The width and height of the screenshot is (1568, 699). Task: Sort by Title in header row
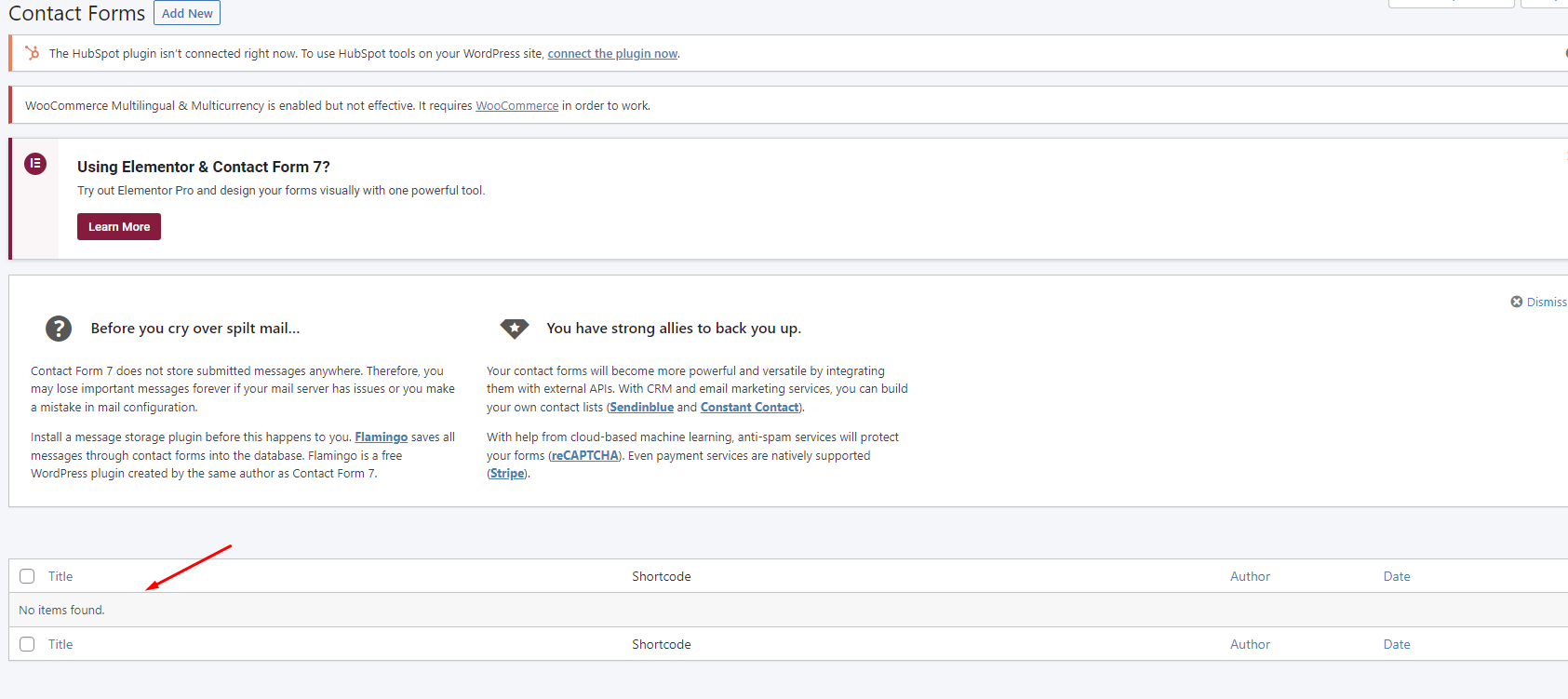tap(60, 577)
